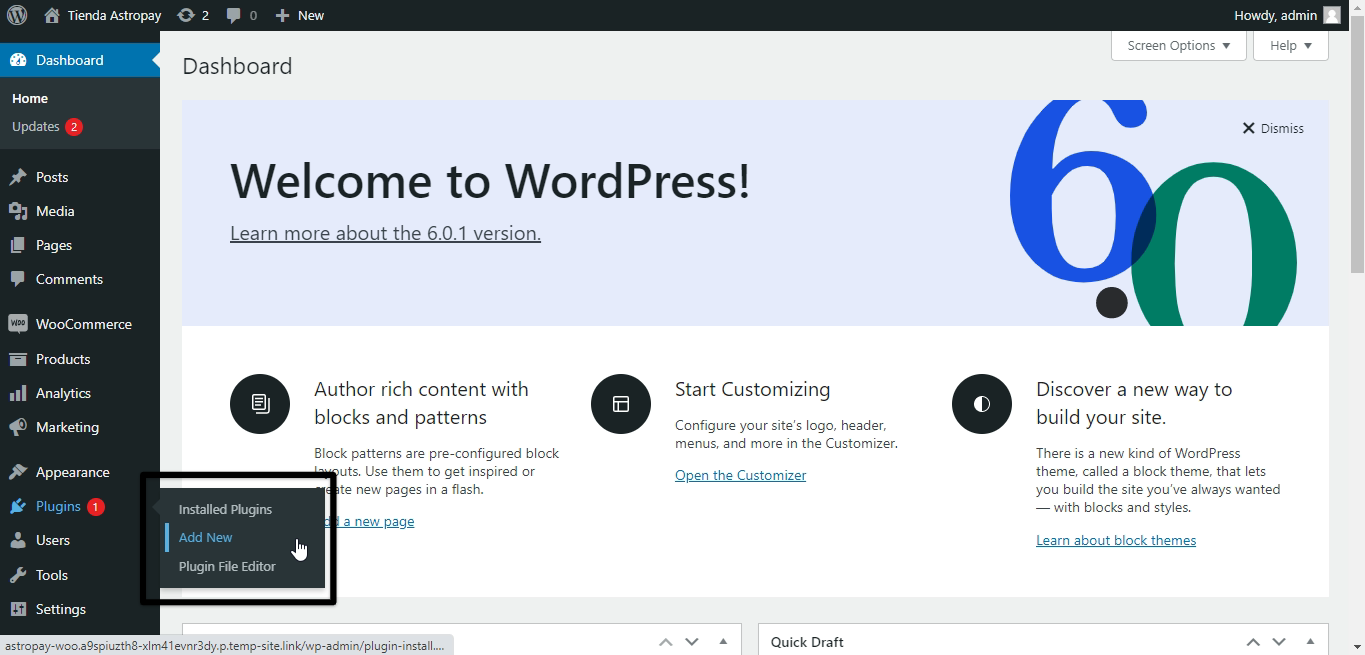Open Plugin File Editor from the submenu

coord(227,566)
